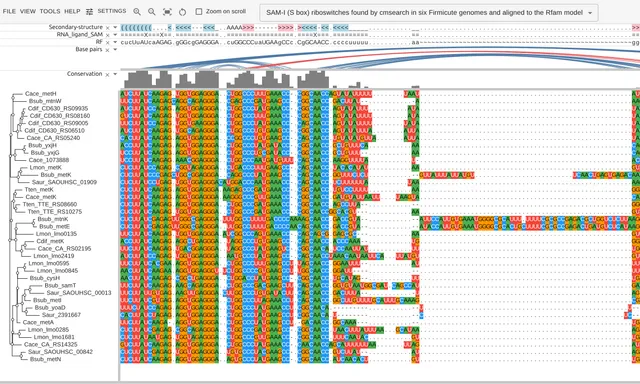Select the Lmon_lmo0595 sequence label
This screenshot has height=384, width=640.
click(49, 263)
